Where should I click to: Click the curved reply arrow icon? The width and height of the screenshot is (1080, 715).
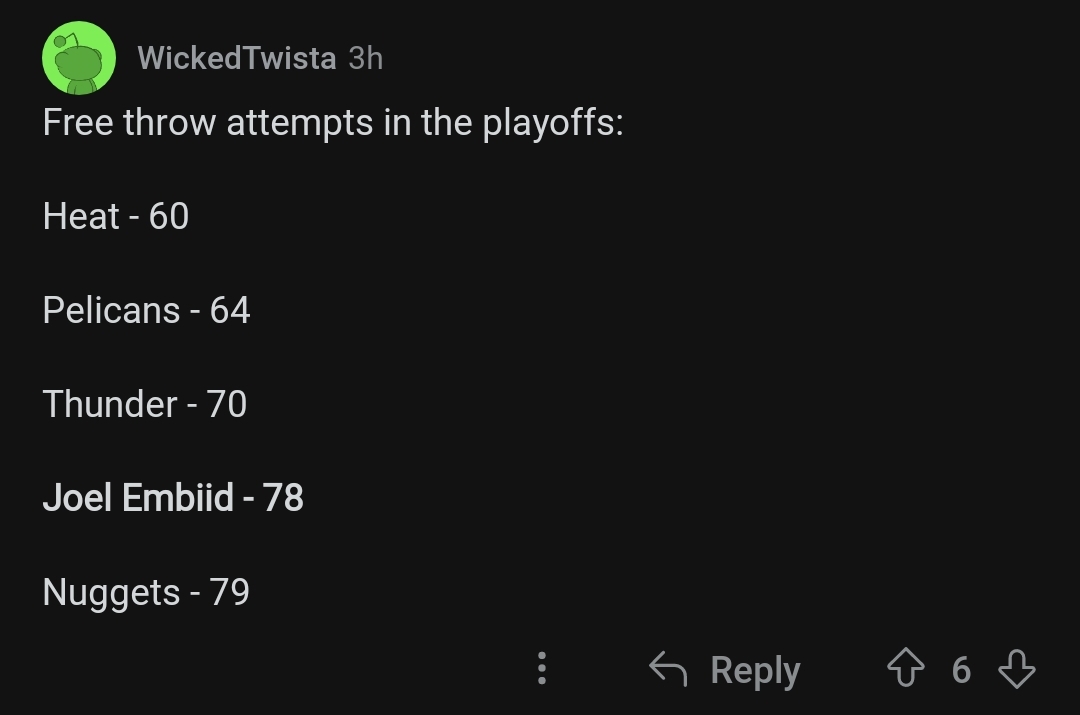667,668
